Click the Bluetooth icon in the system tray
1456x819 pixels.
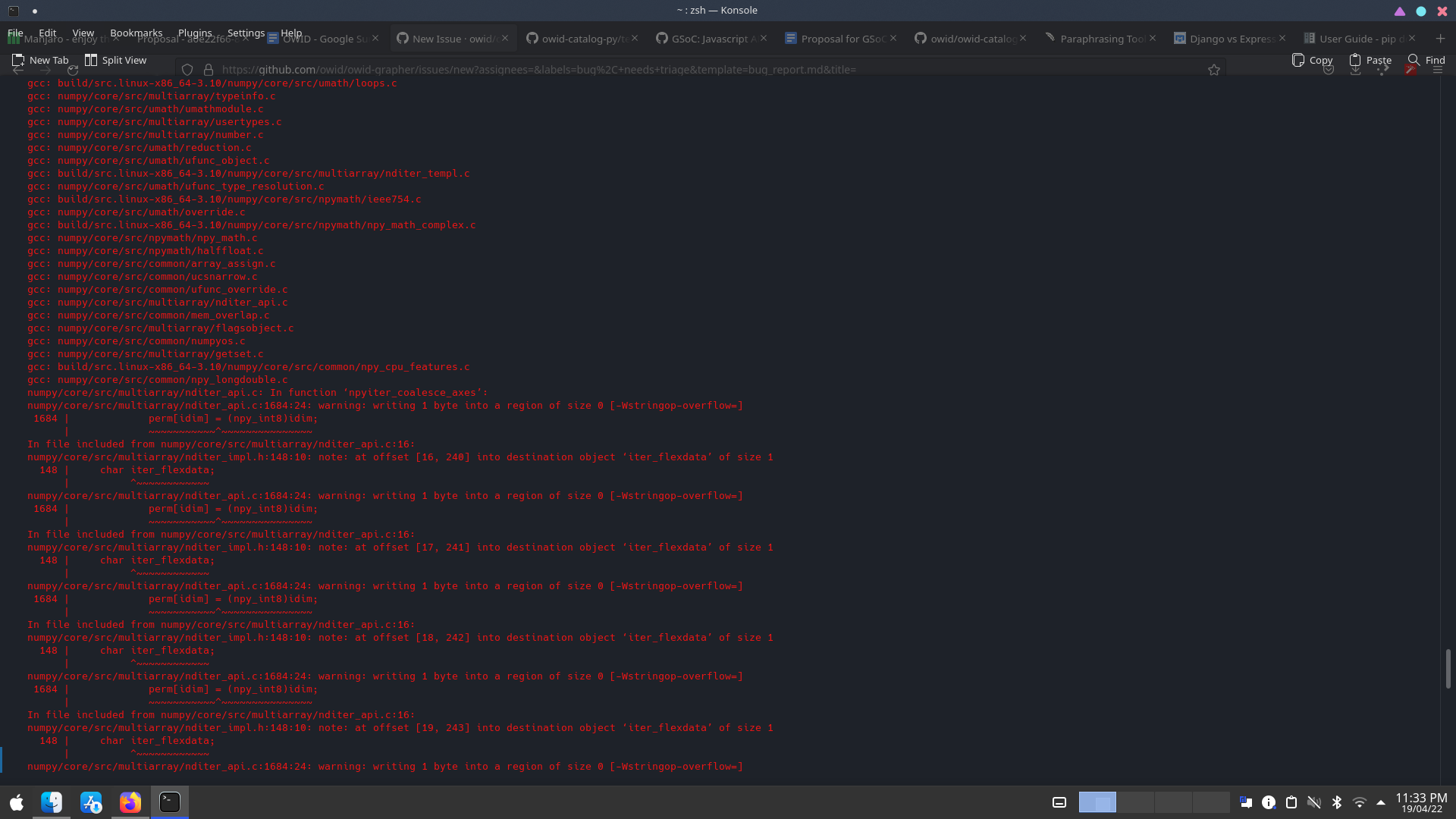pos(1336,802)
